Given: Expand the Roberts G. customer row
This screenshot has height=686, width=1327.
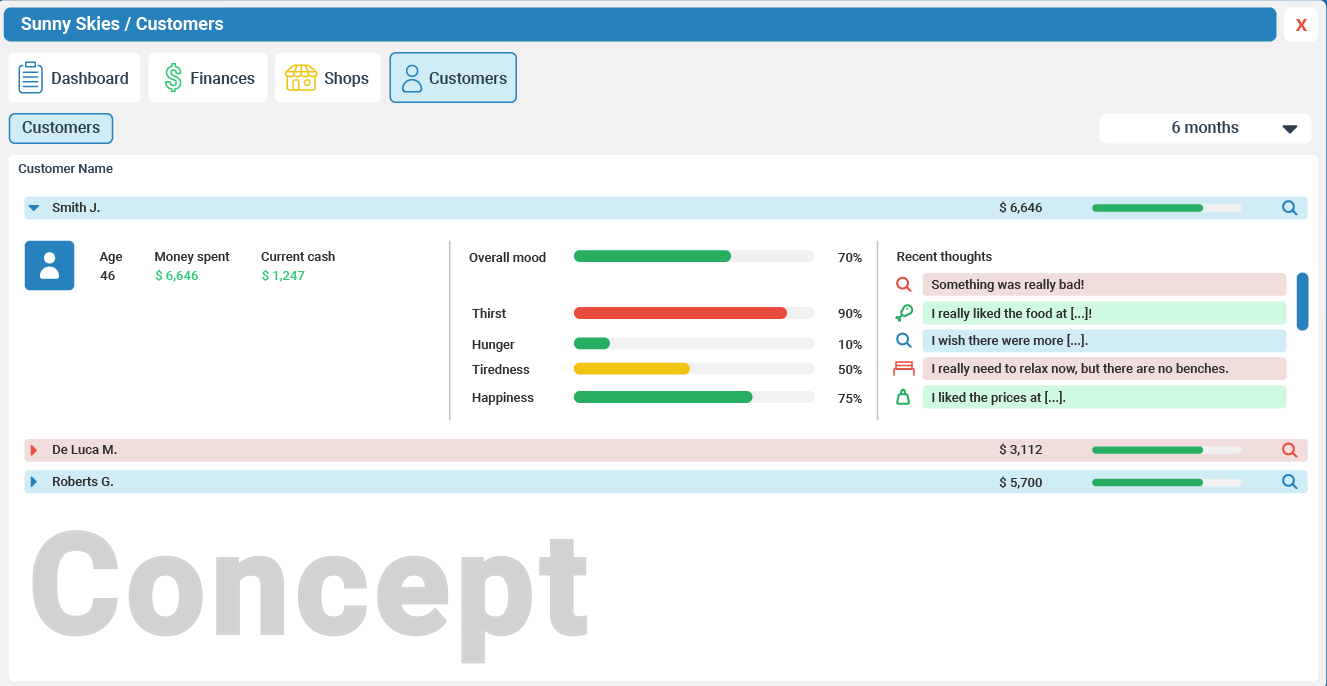Looking at the screenshot, I should (x=34, y=482).
